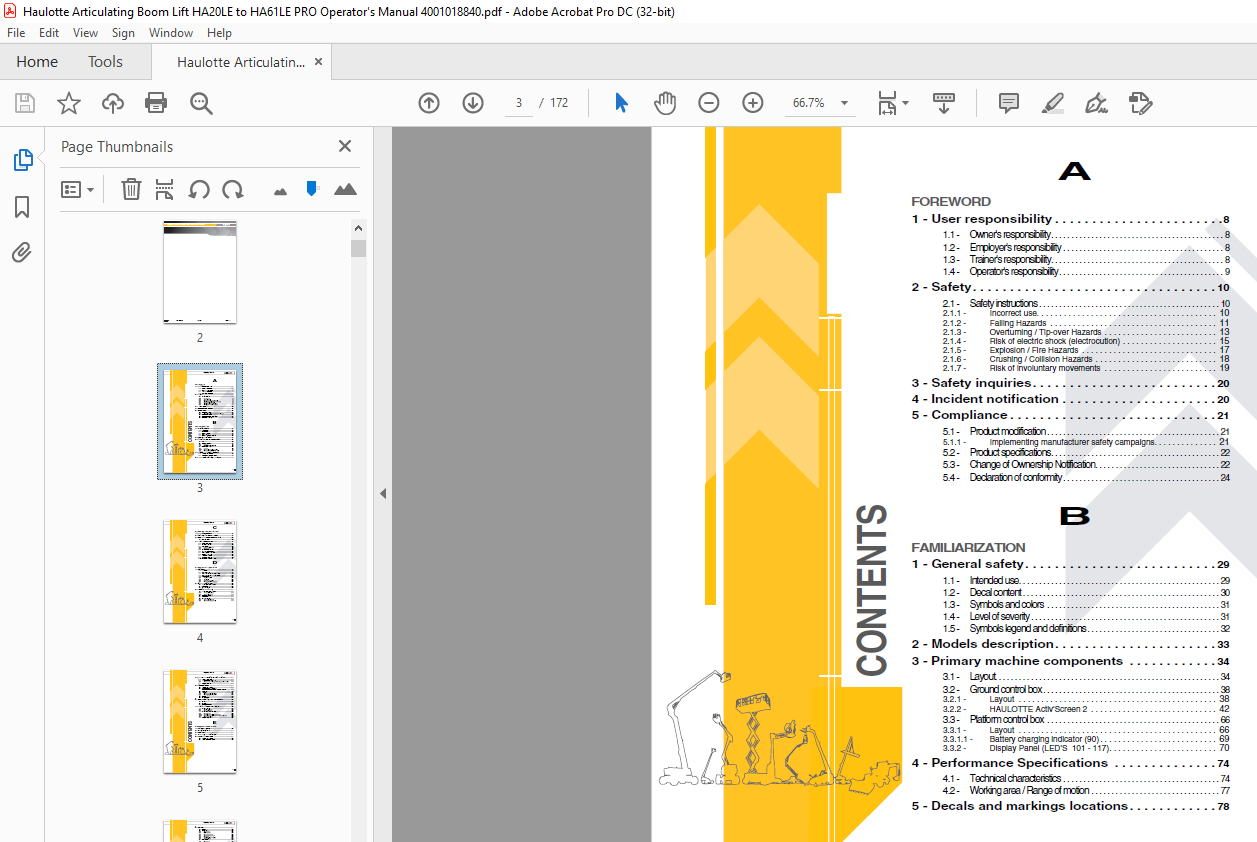Click 'Ground control box' contents line

1086,689
